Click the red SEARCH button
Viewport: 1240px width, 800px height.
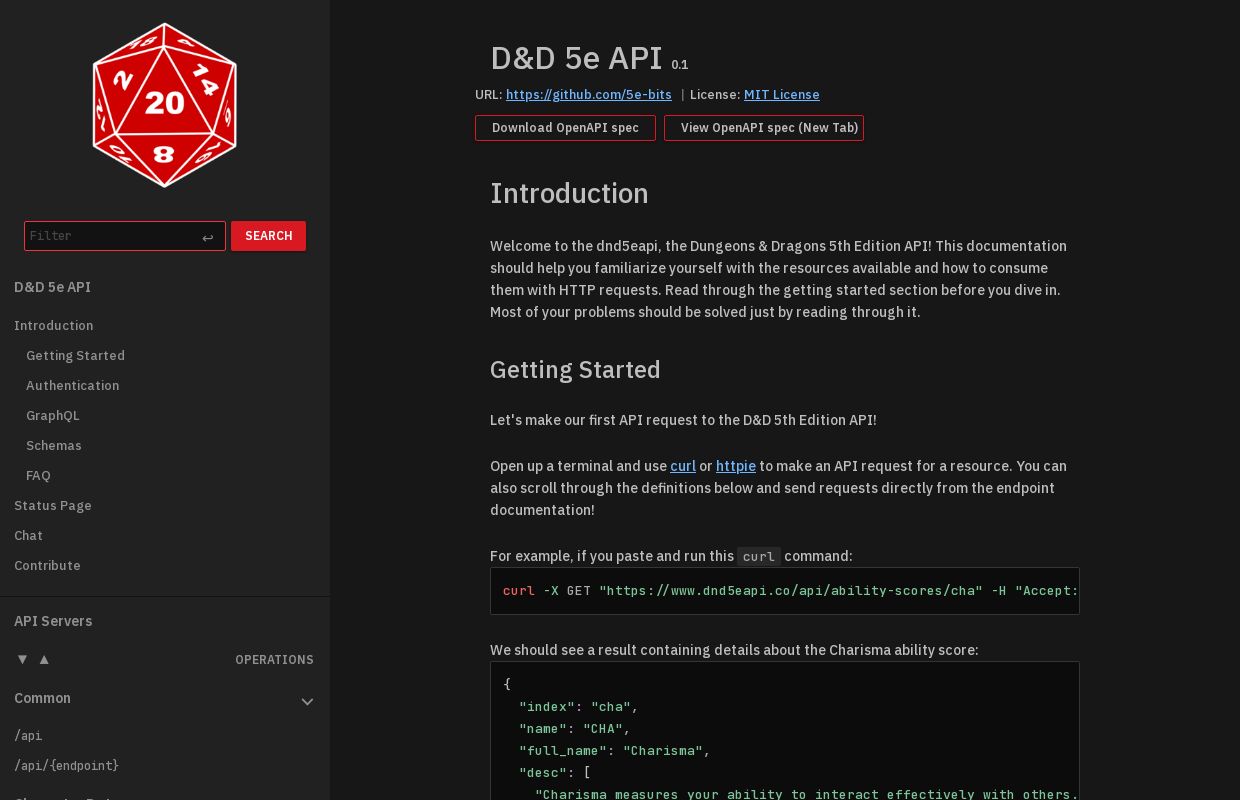268,236
